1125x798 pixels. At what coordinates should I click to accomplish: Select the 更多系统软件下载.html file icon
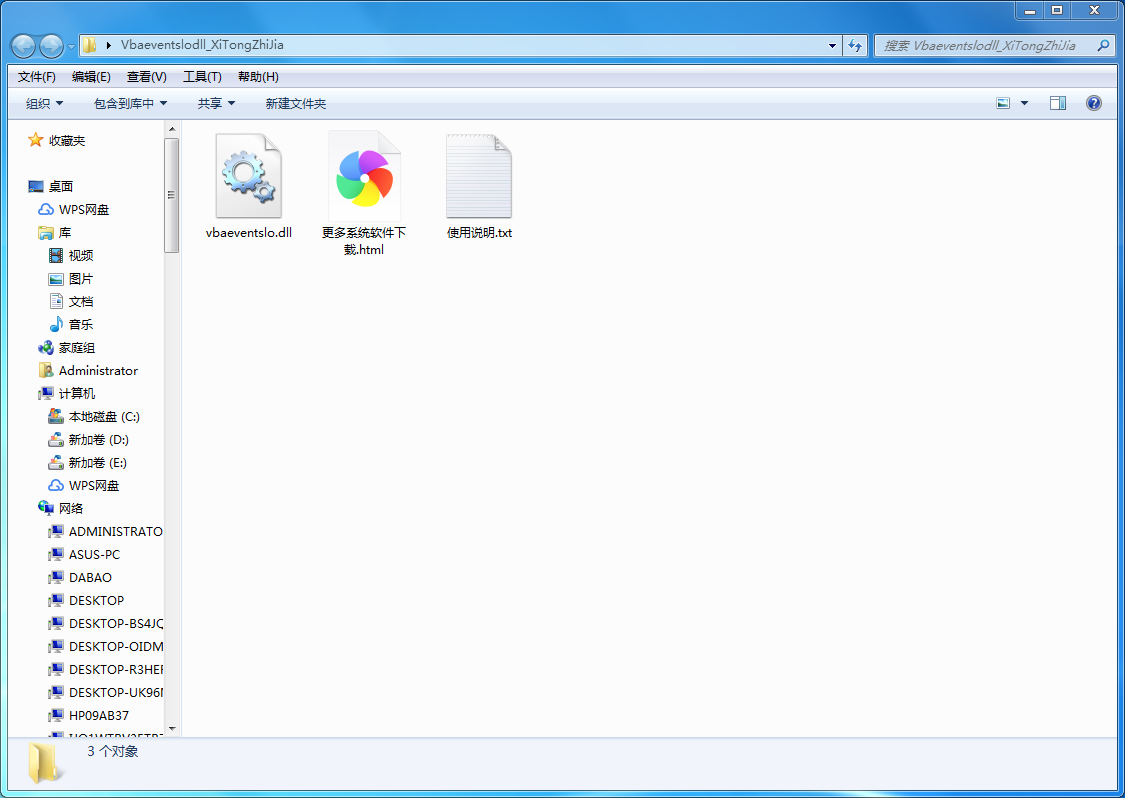(x=364, y=177)
